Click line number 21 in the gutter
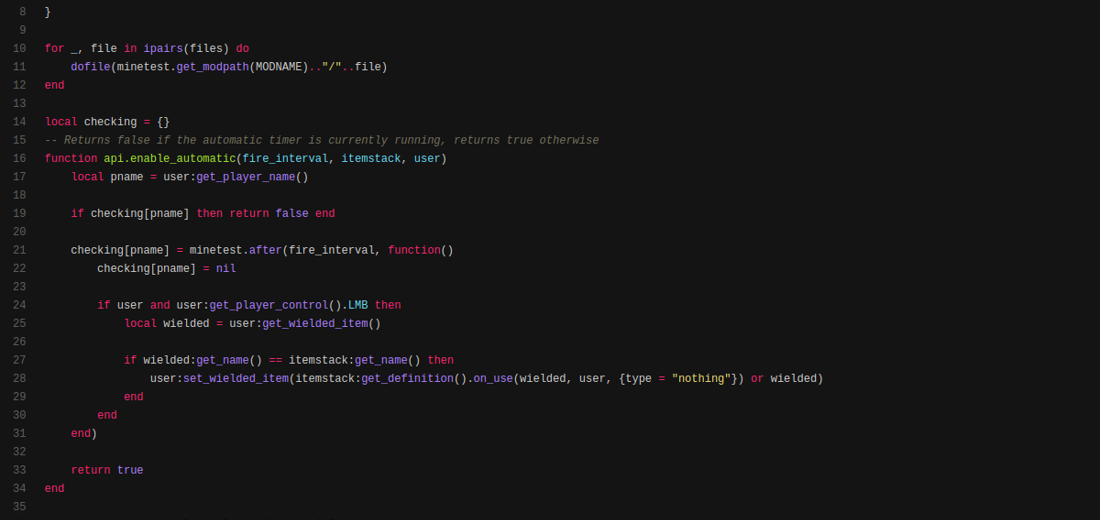The image size is (1100, 520). tap(19, 251)
